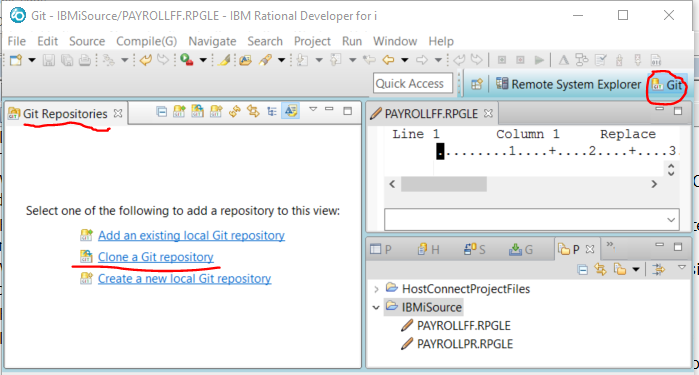
Task: Collapse All in Project Explorer toolbar
Action: coord(582,269)
